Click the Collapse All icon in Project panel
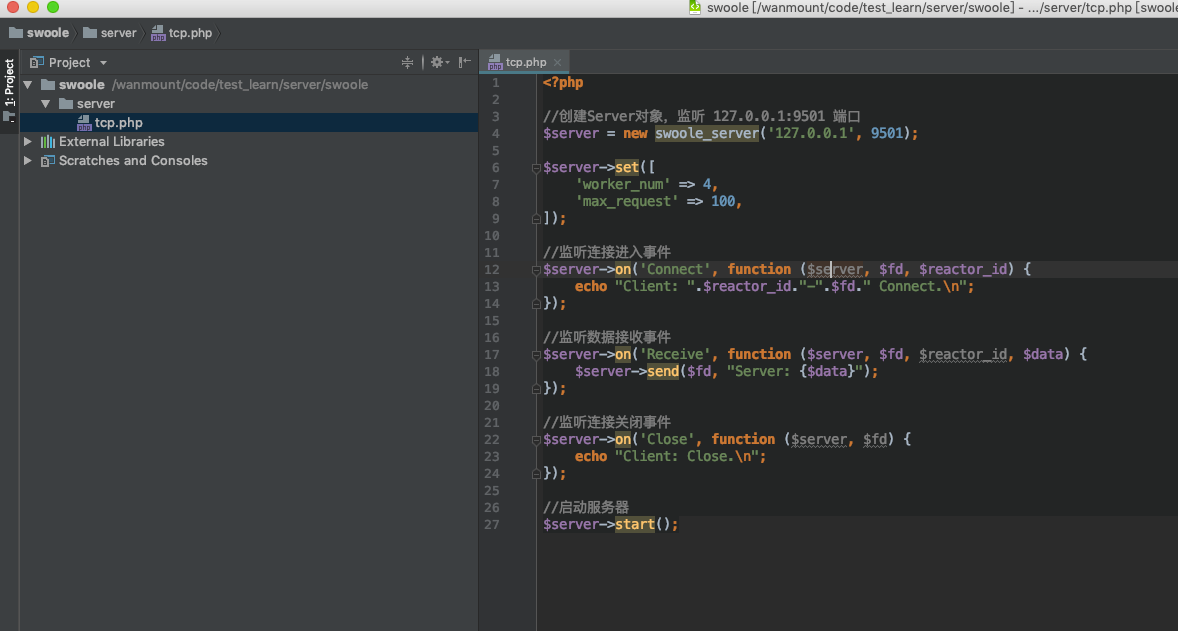Screen dimensions: 1178x631 407,62
